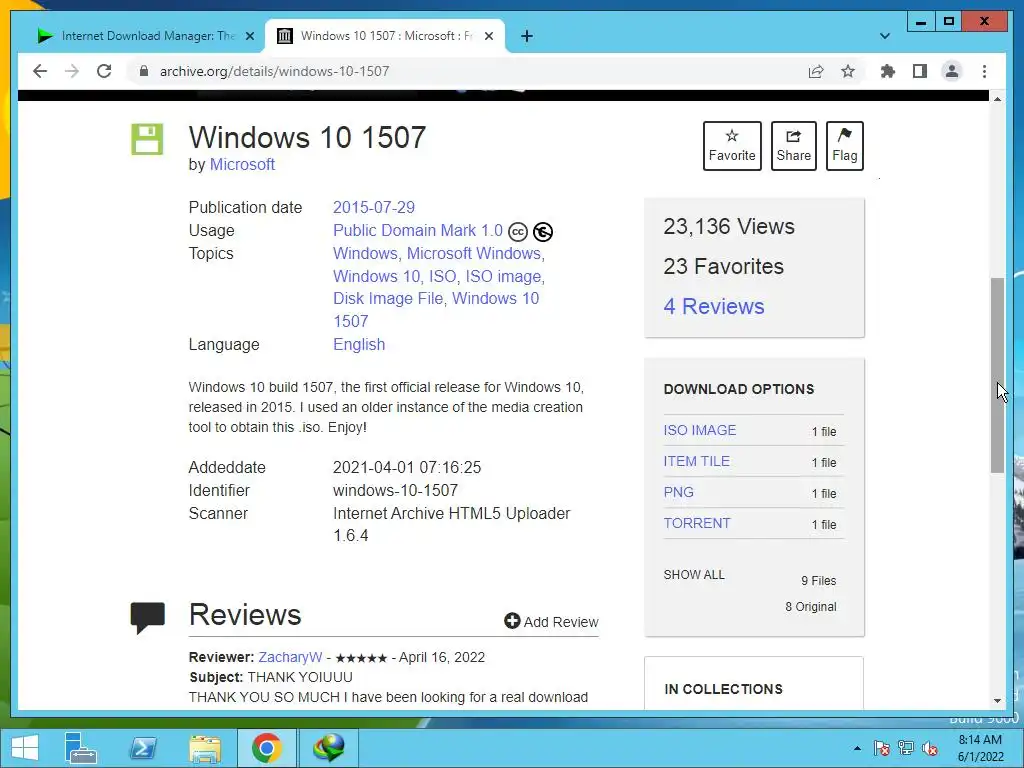Open the ISO image topic link

(x=503, y=276)
